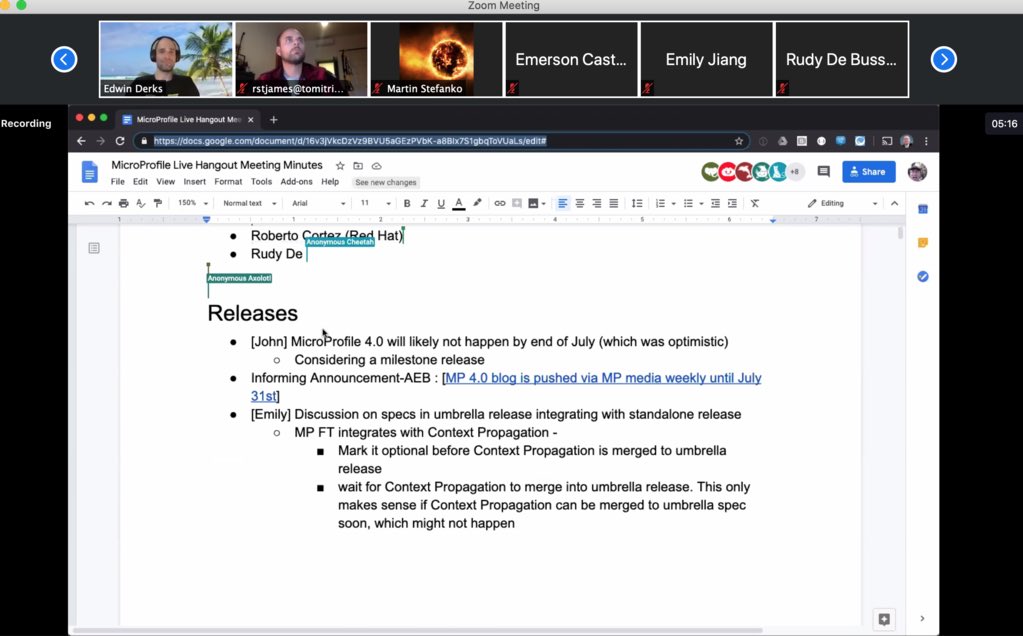The image size is (1023, 636).
Task: Toggle bold formatting
Action: pos(406,204)
